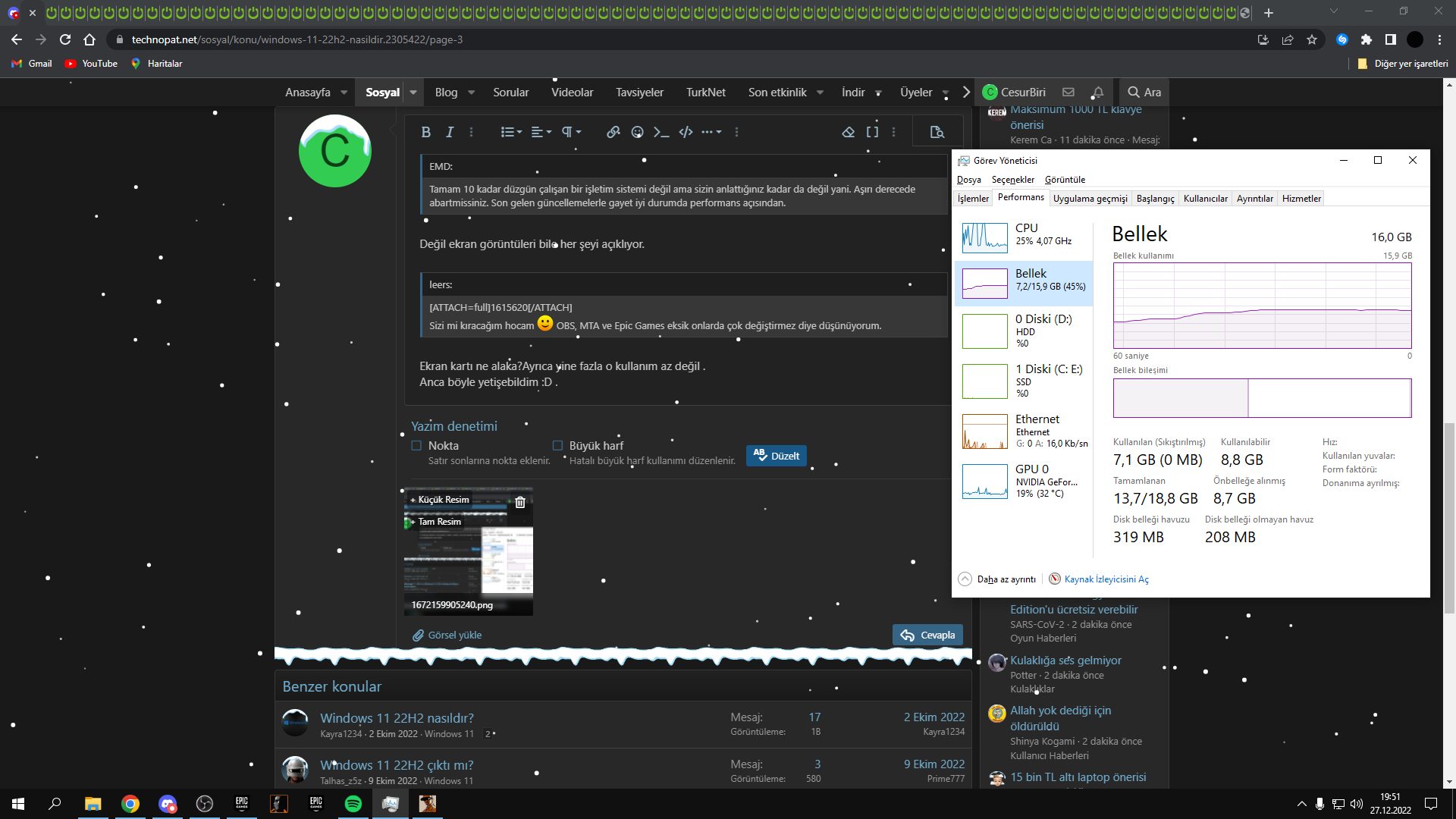Screen dimensions: 1456x819
Task: Switch to the Başlangıç tab in Task Manager
Action: (1155, 199)
